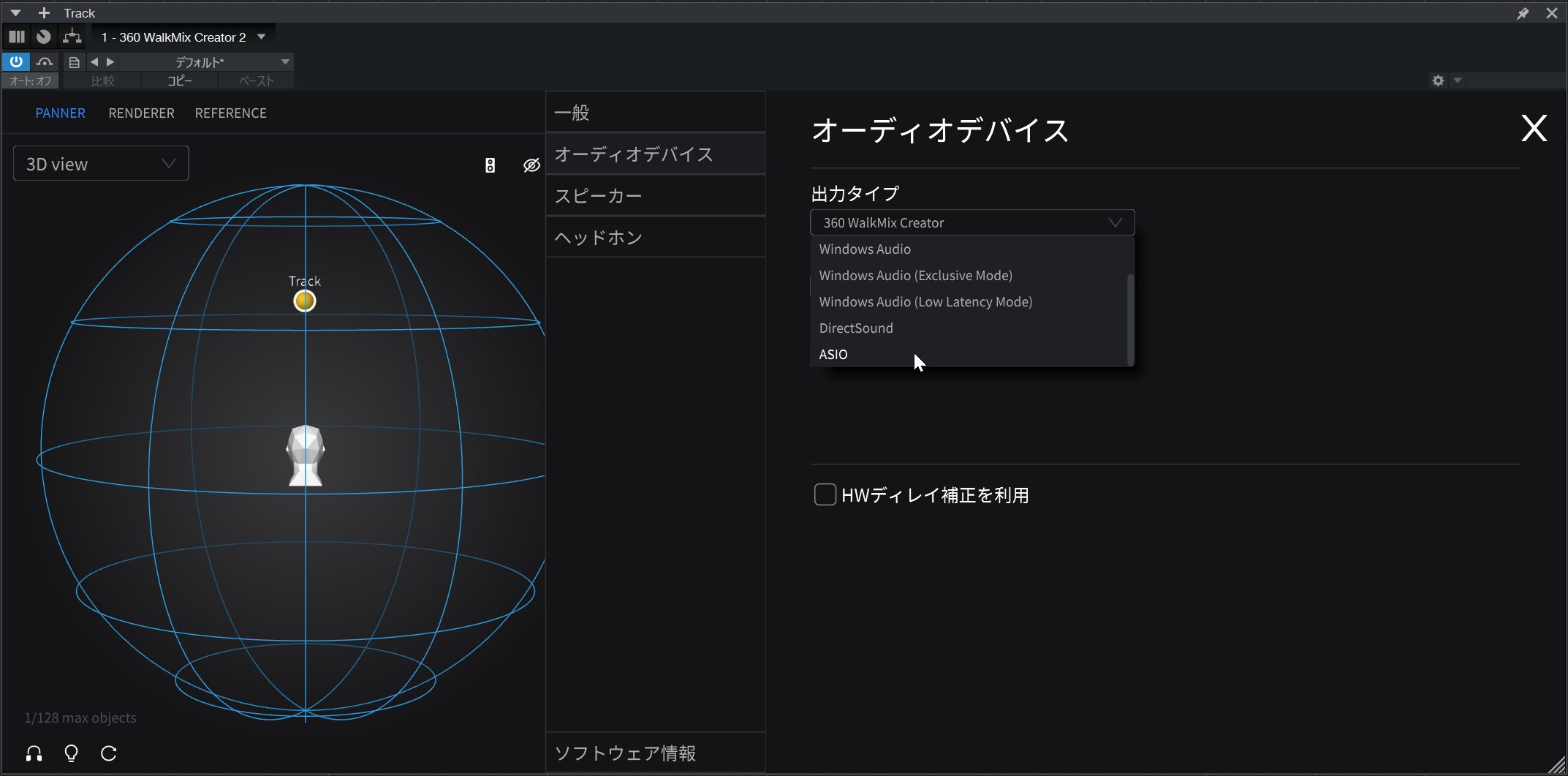Click the output type list scrollbar
The height and width of the screenshot is (776, 1568).
(1130, 319)
